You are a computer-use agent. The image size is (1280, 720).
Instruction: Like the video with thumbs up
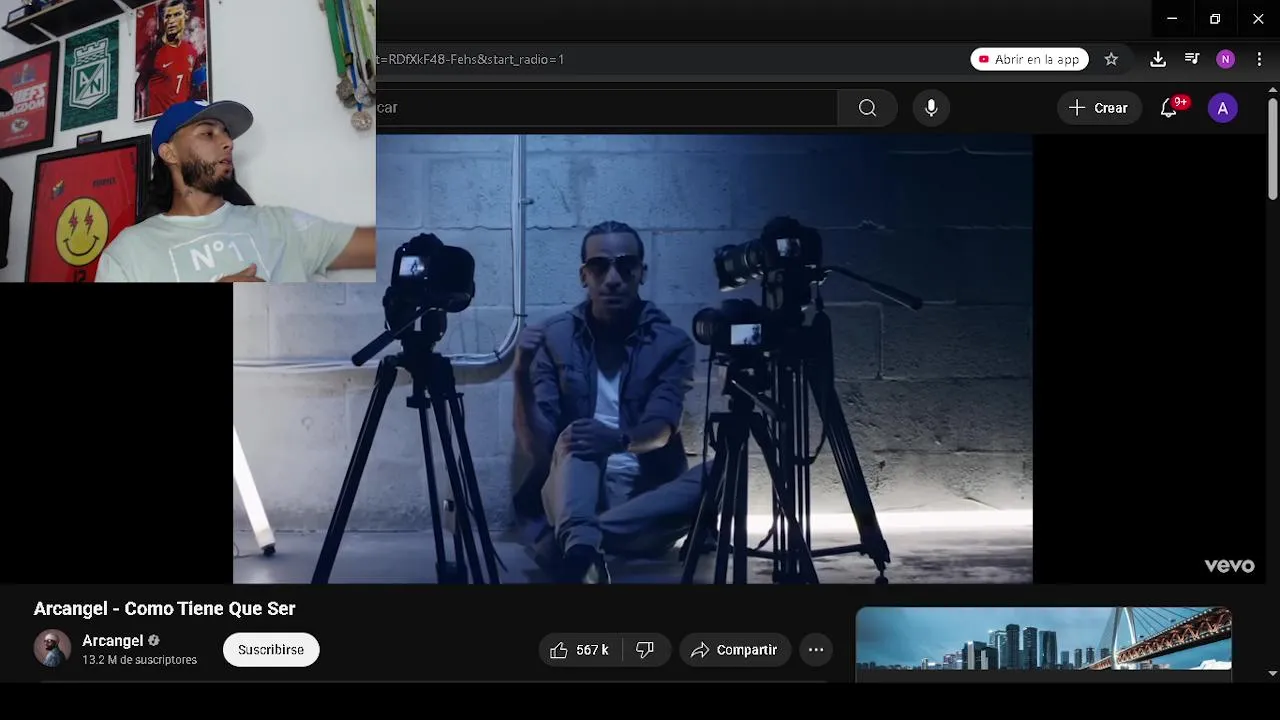580,650
